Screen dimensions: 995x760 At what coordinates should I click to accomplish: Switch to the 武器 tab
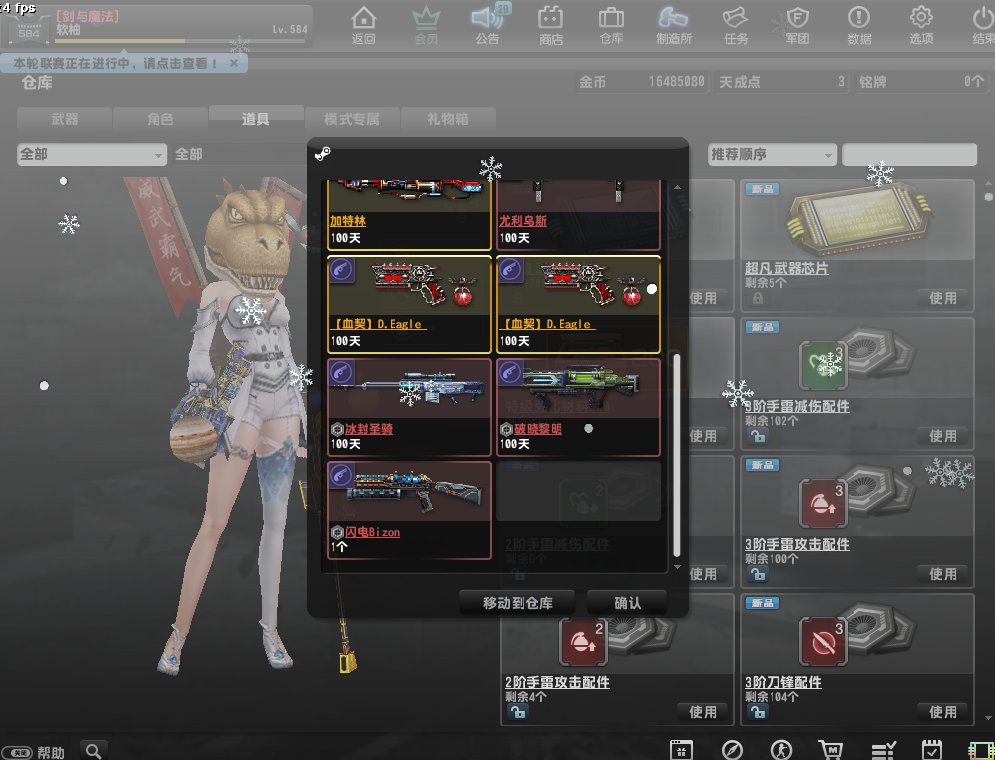(65, 119)
